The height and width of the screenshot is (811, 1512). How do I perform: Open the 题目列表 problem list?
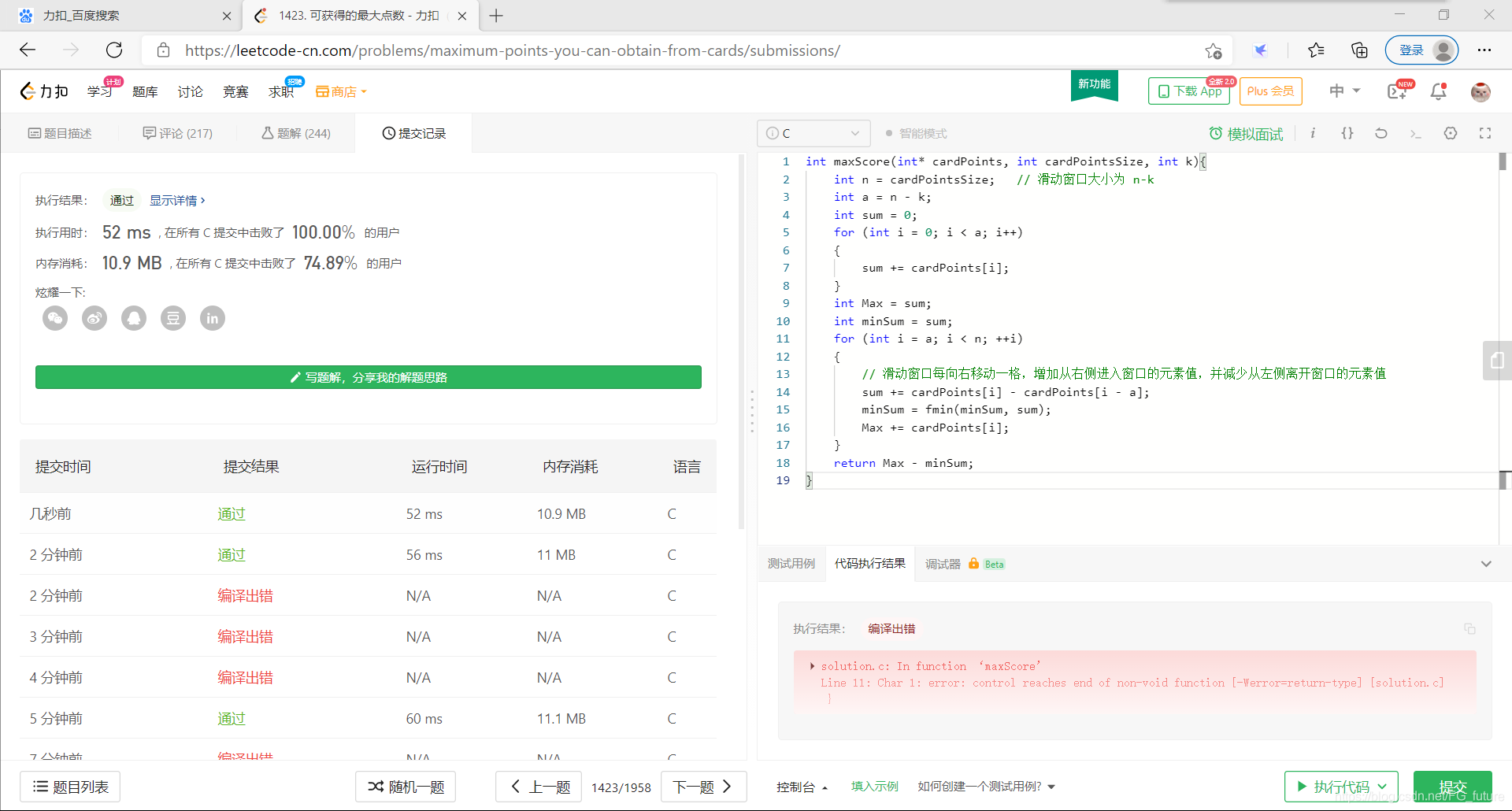[70, 787]
